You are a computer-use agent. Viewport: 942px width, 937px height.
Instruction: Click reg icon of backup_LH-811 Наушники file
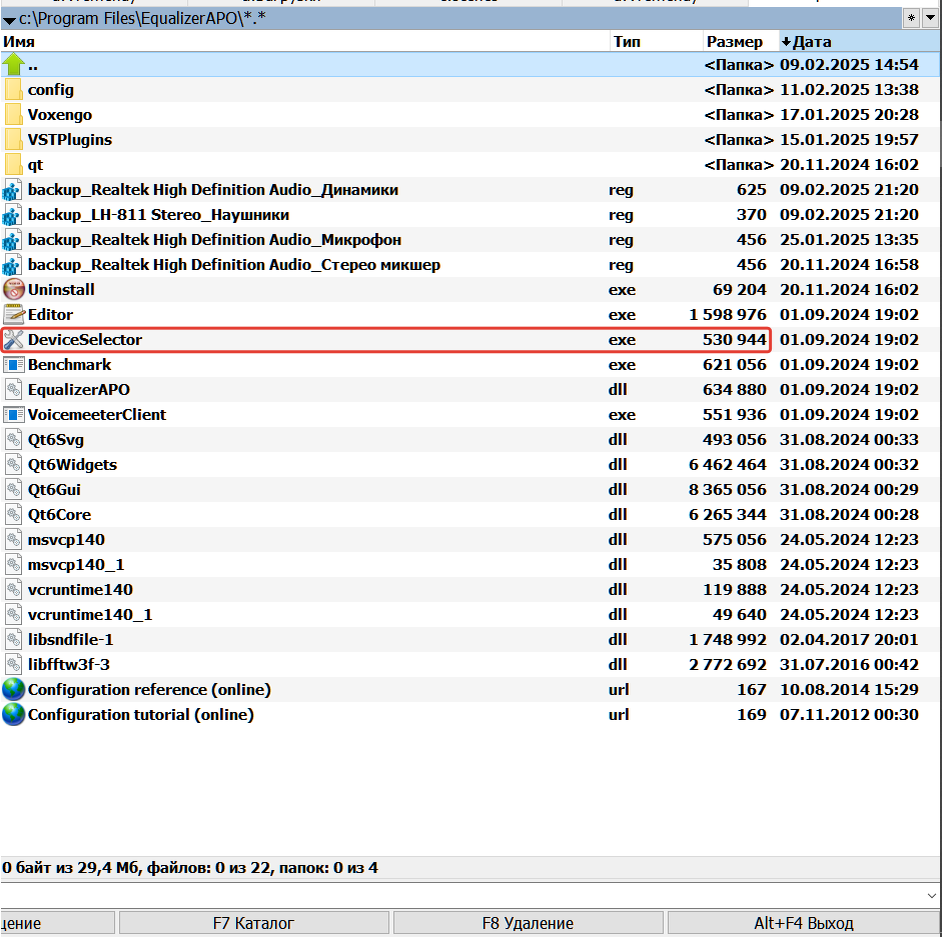12,215
